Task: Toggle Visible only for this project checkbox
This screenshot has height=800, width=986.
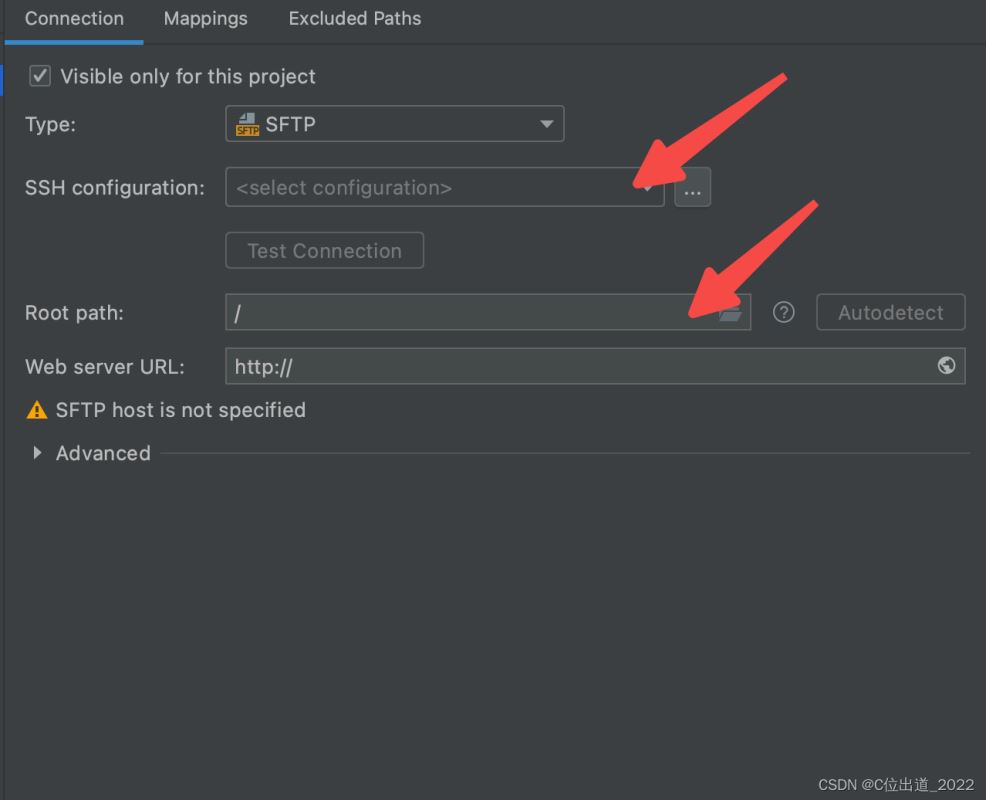Action: 40,76
